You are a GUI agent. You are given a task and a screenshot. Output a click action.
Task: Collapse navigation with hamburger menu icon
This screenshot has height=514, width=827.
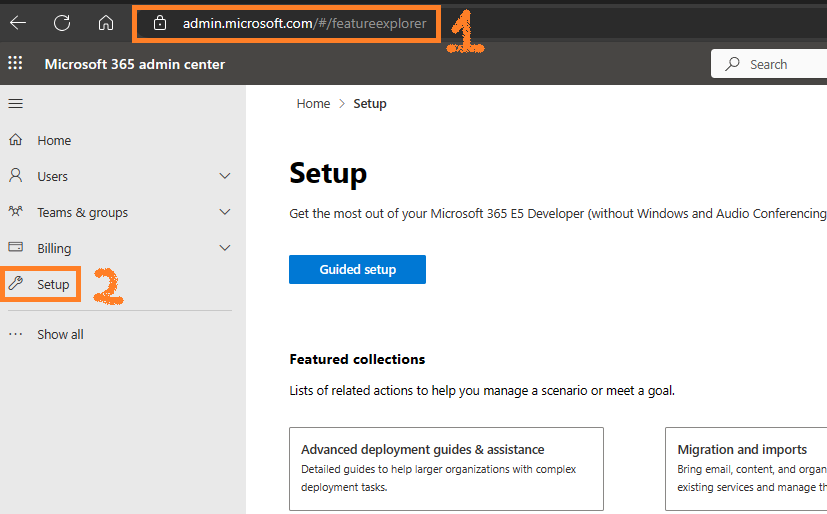pyautogui.click(x=16, y=103)
